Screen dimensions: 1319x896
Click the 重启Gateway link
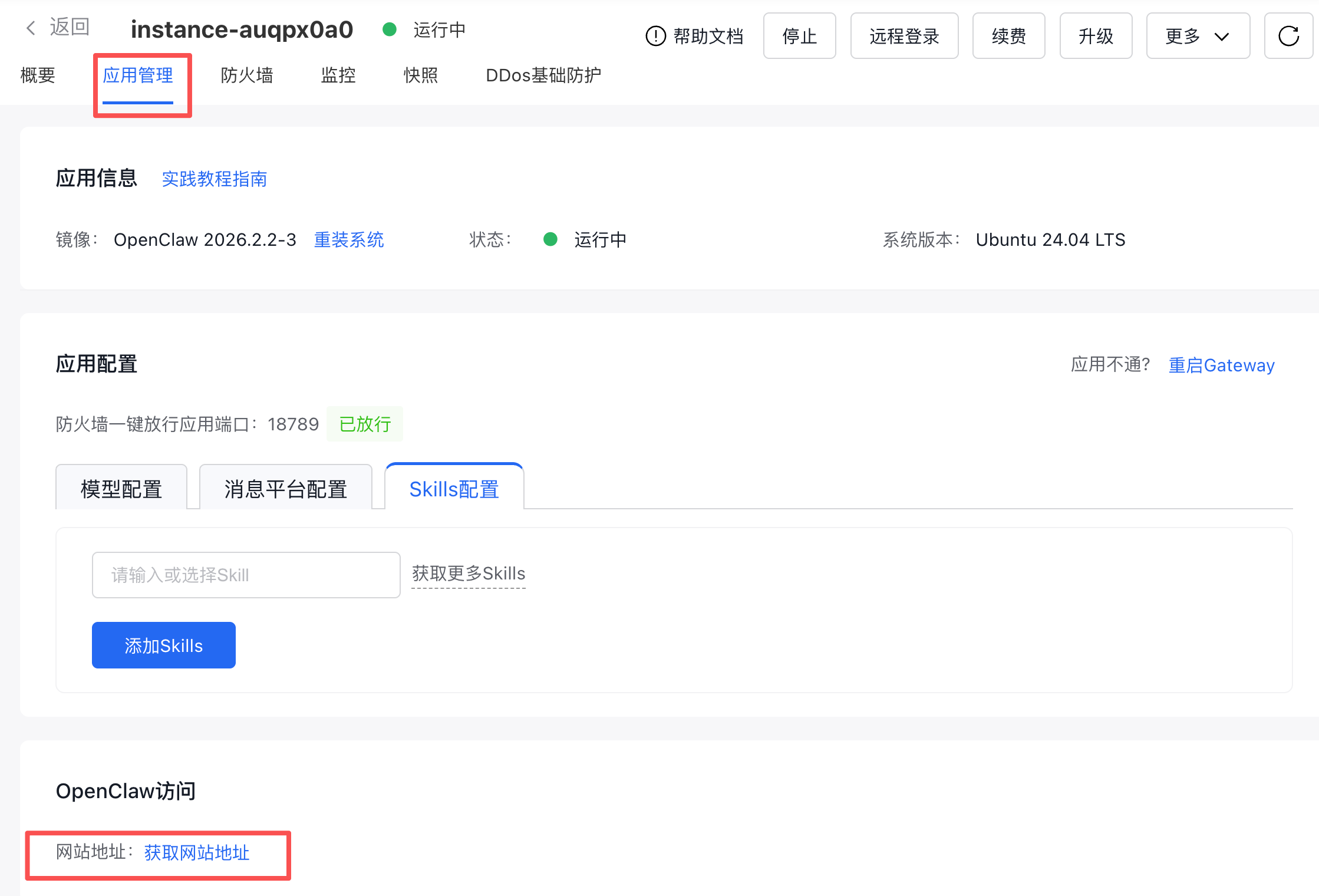pyautogui.click(x=1221, y=365)
